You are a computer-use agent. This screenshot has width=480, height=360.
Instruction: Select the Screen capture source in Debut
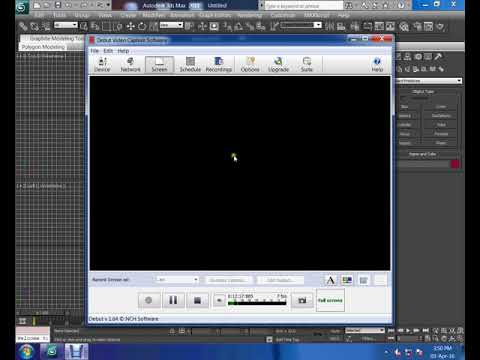pyautogui.click(x=159, y=65)
